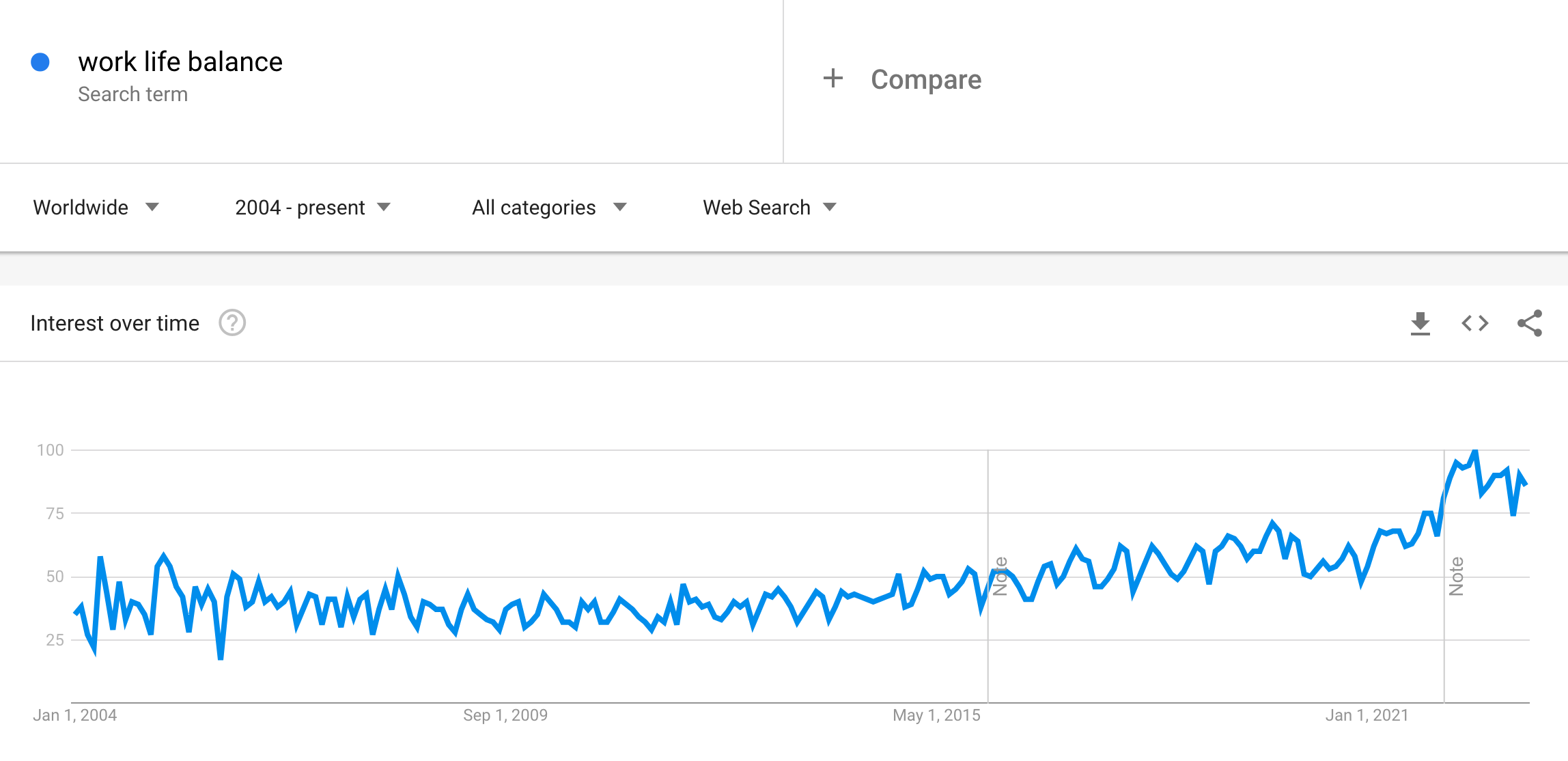Click the chart peak at 100
1568x761 pixels.
pyautogui.click(x=1475, y=451)
